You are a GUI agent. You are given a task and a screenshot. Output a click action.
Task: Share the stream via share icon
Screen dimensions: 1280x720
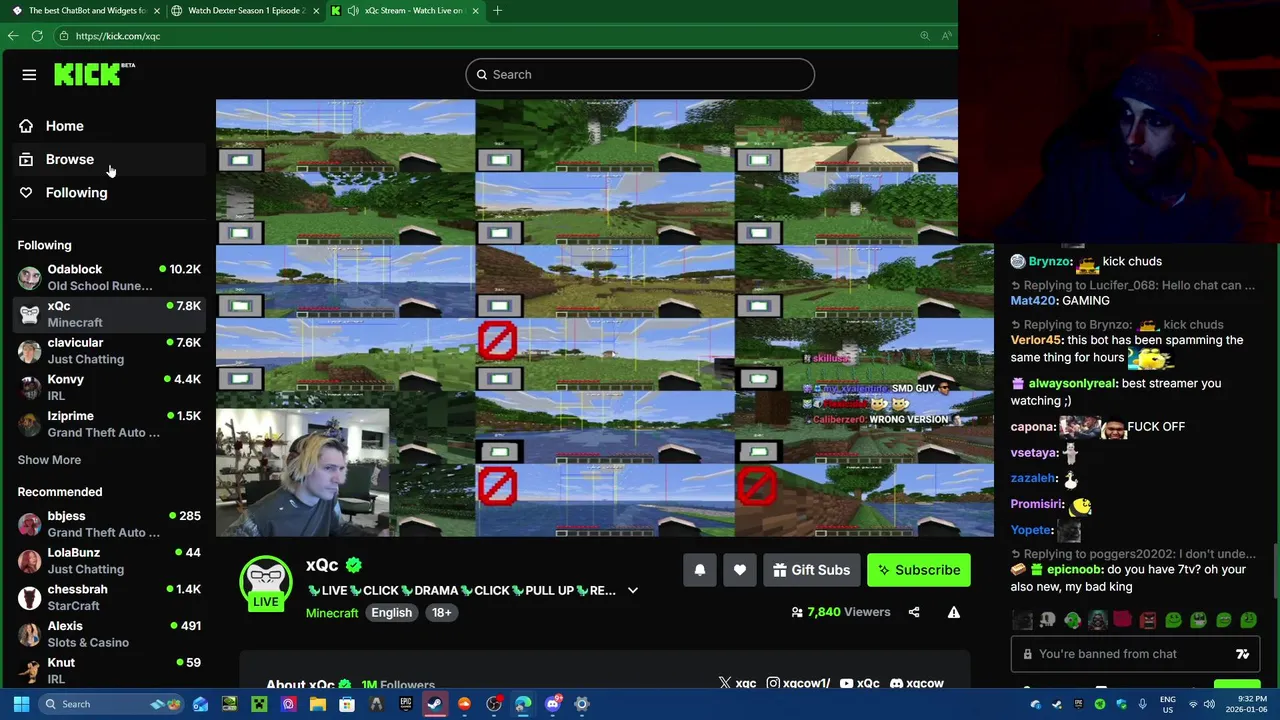pos(914,612)
